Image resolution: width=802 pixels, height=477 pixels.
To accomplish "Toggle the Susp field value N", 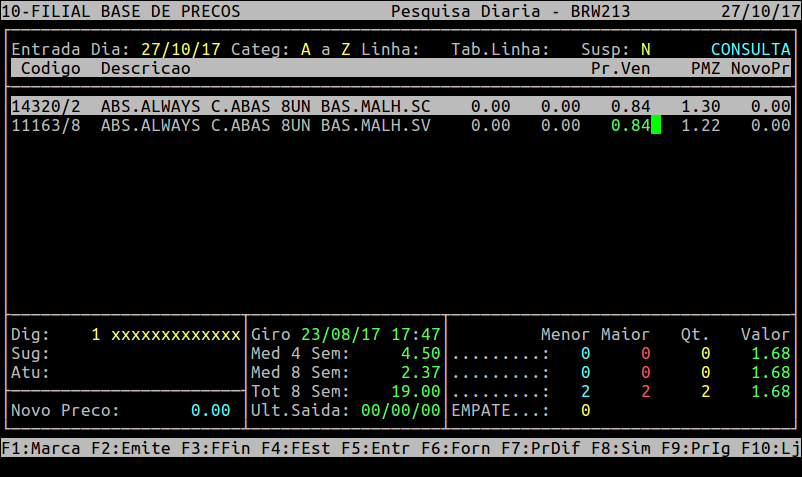I will [645, 49].
